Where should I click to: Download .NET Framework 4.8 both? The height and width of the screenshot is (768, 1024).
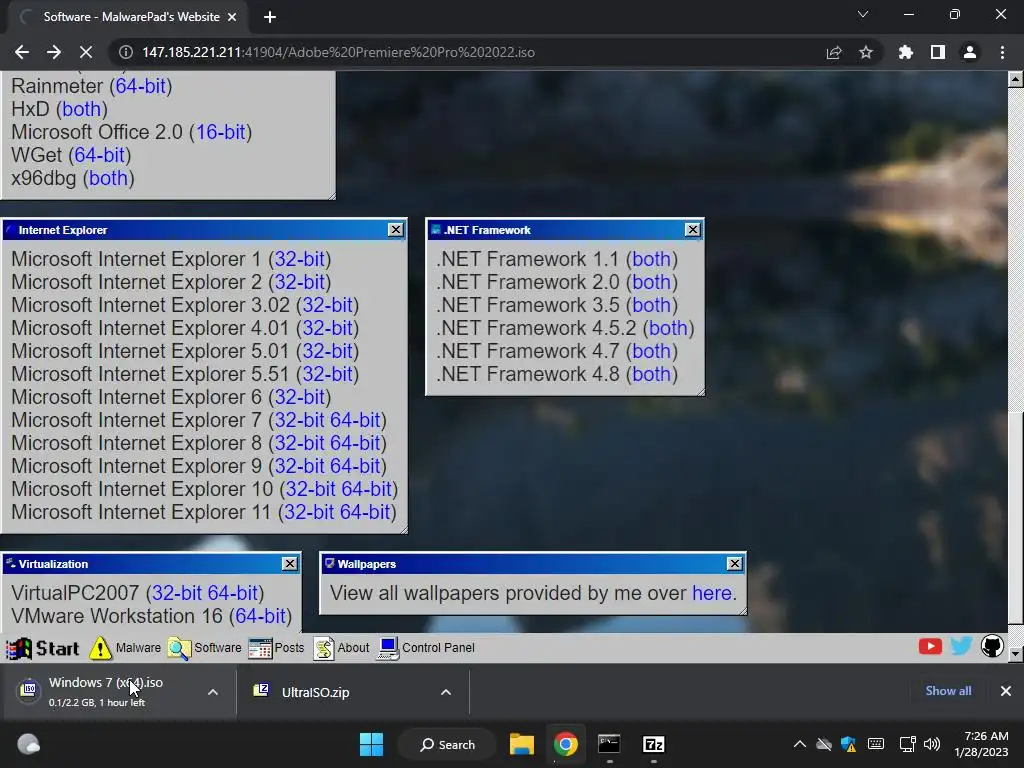pos(652,374)
